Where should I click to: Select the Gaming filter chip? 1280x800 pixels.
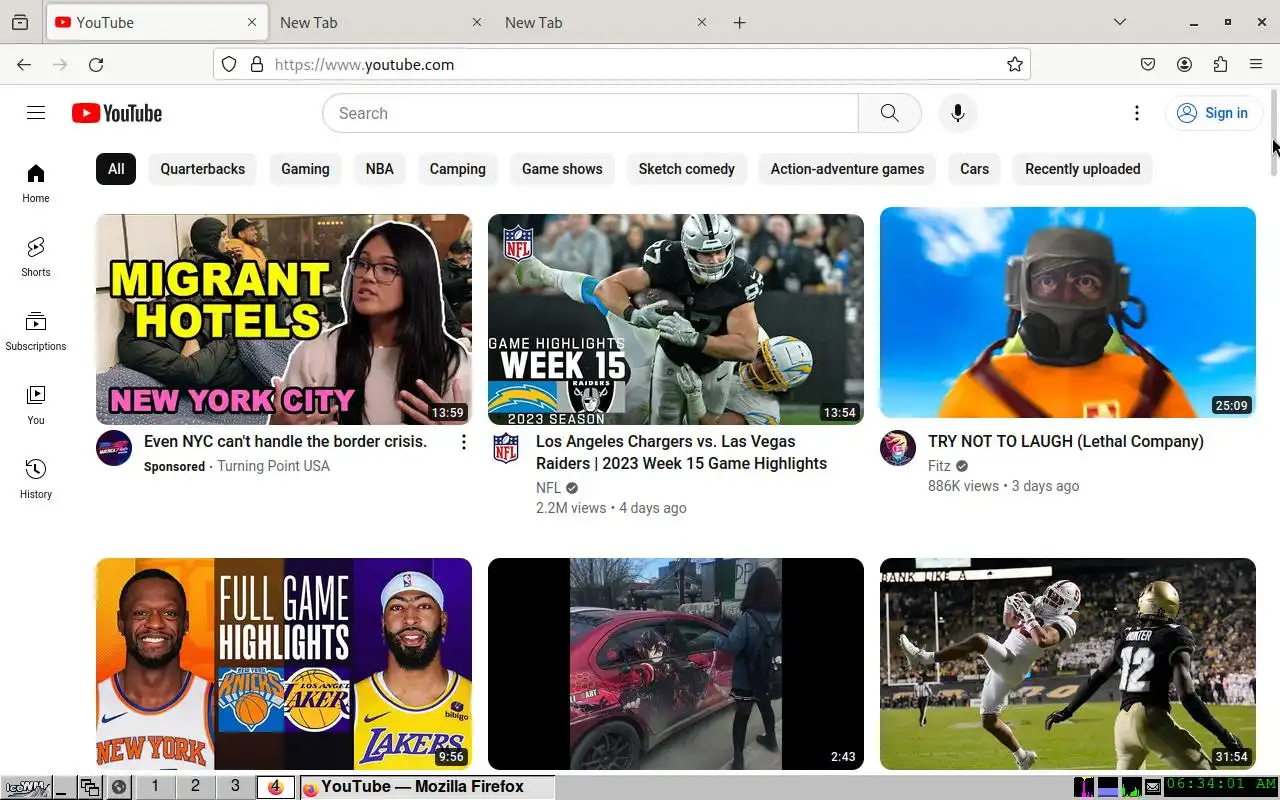[305, 169]
